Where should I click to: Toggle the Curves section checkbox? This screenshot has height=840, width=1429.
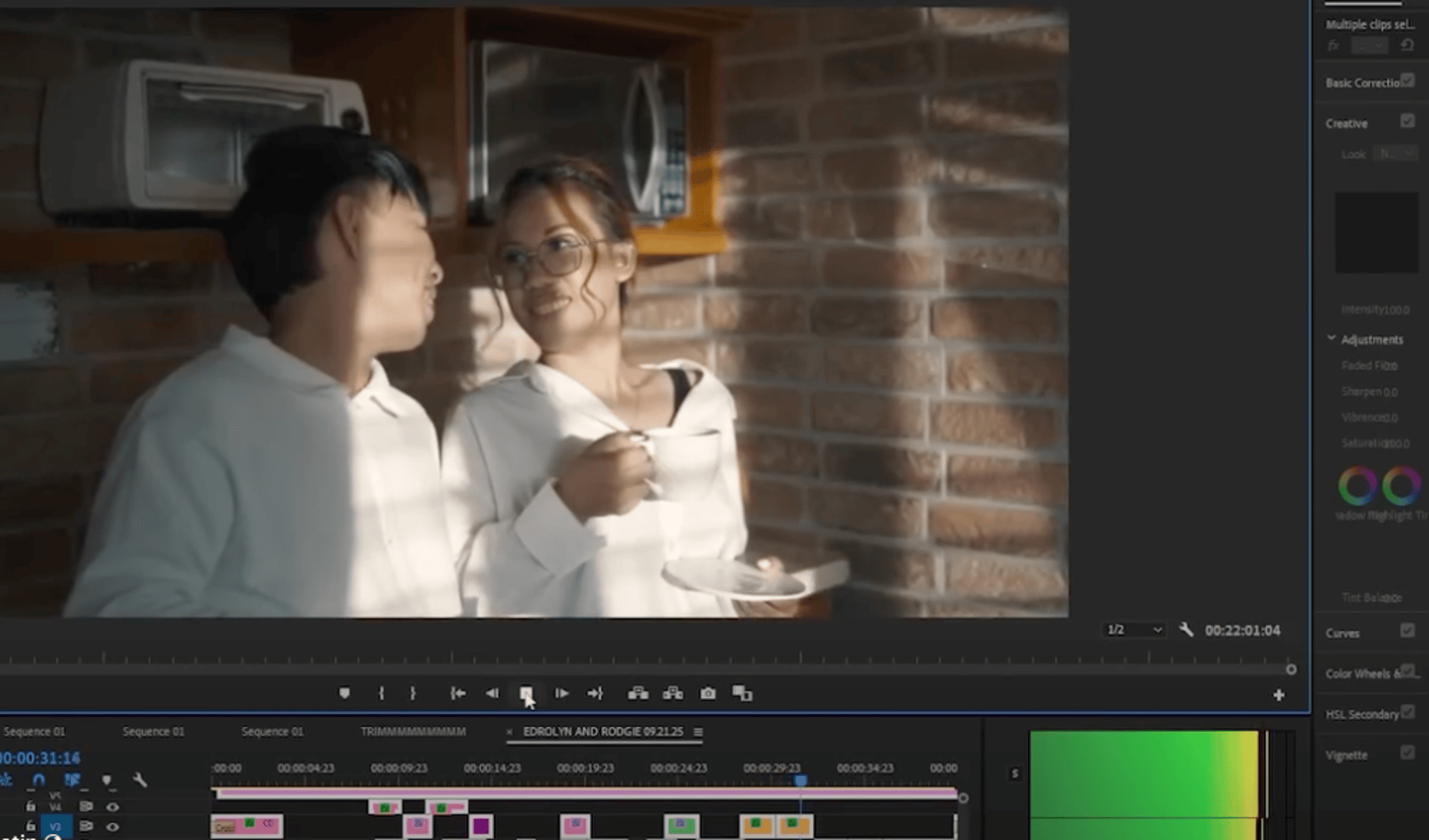[x=1407, y=631]
